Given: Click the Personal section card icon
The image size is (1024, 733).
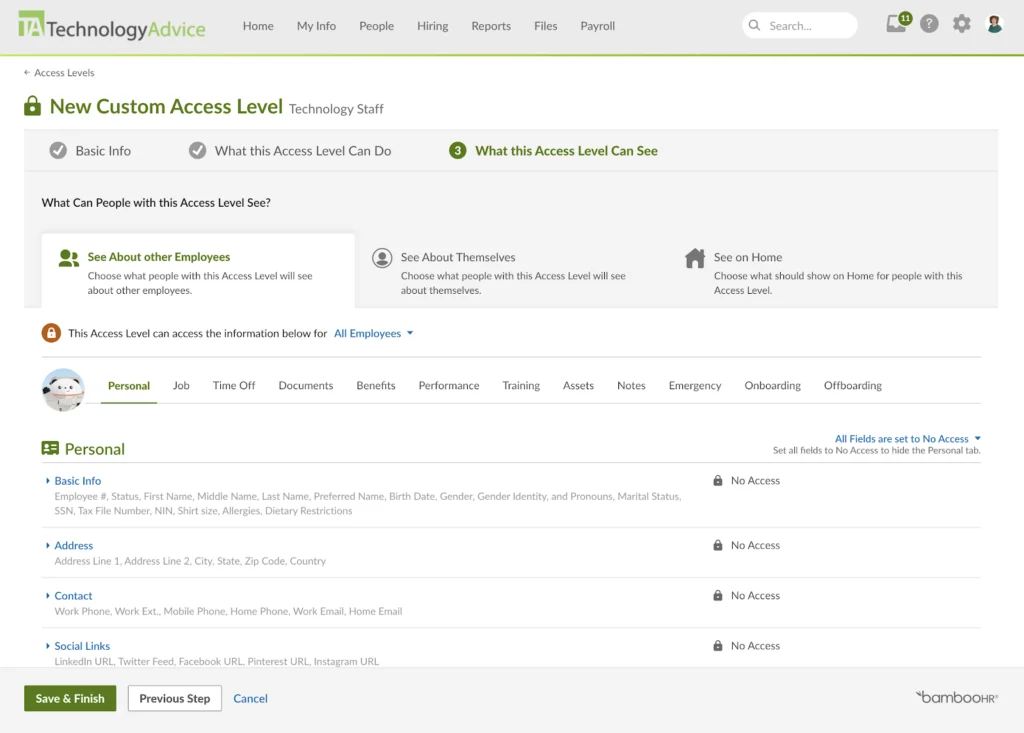Looking at the screenshot, I should pyautogui.click(x=50, y=448).
